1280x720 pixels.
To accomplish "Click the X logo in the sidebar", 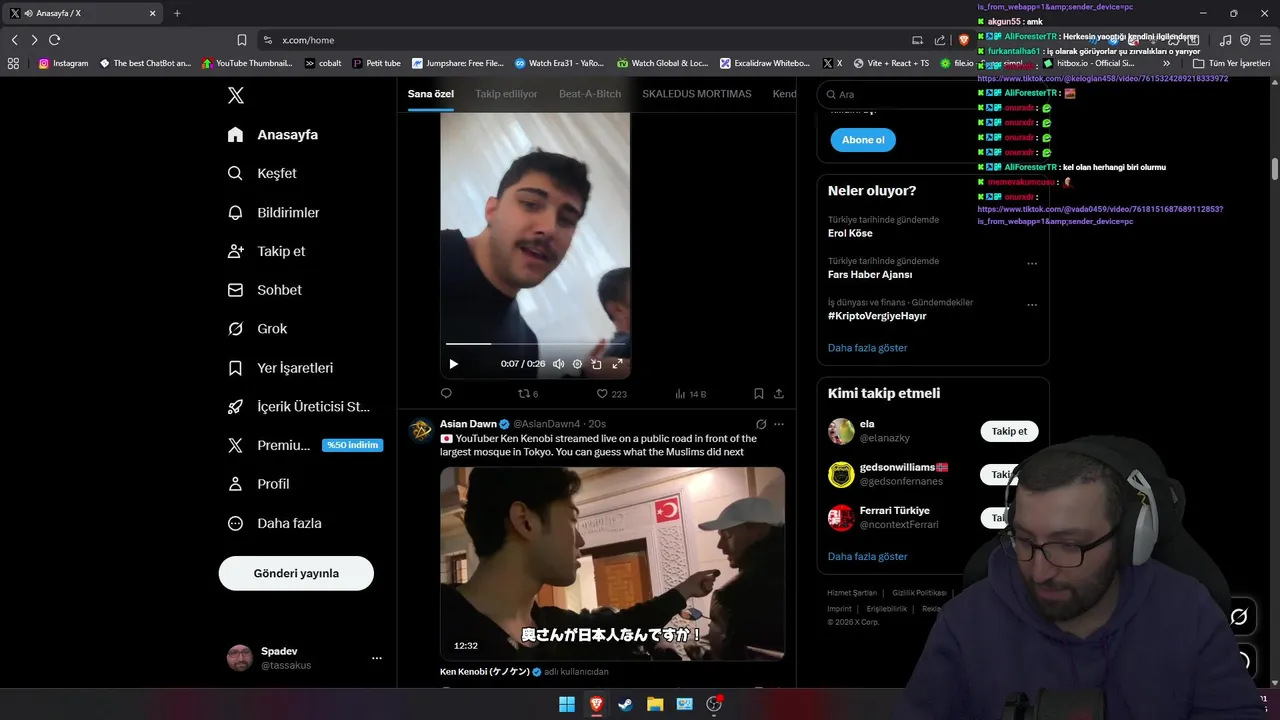I will 236,96.
